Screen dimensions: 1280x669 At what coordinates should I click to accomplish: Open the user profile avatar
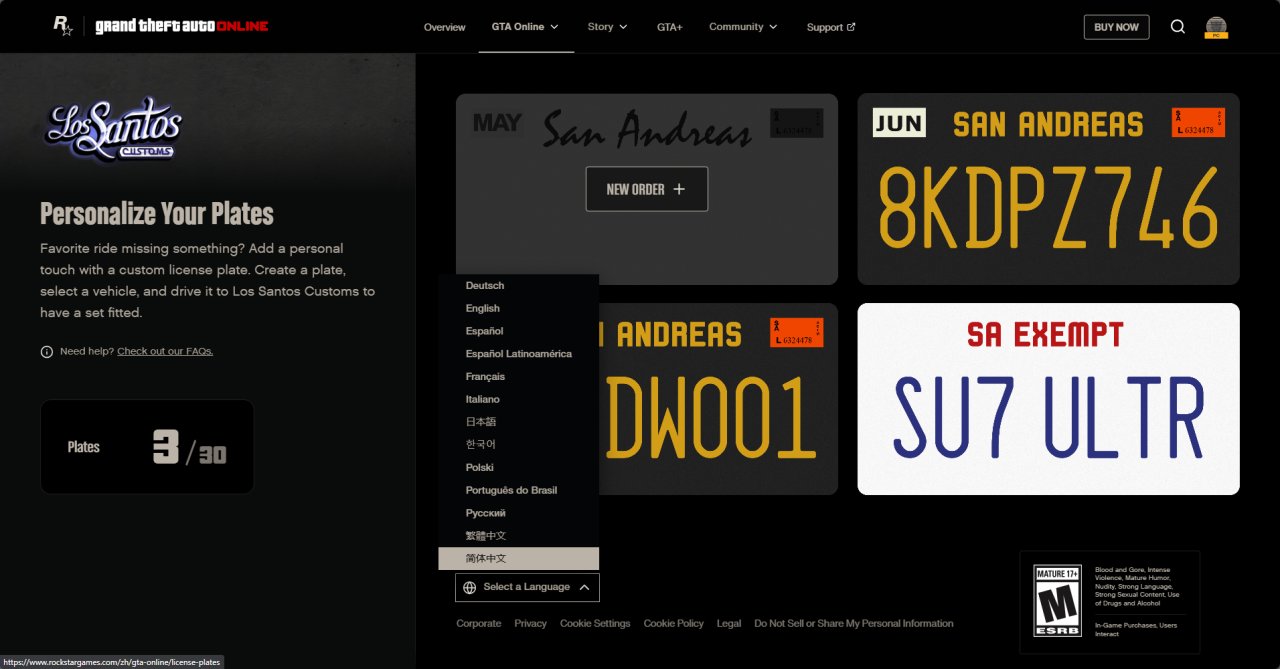coord(1216,27)
